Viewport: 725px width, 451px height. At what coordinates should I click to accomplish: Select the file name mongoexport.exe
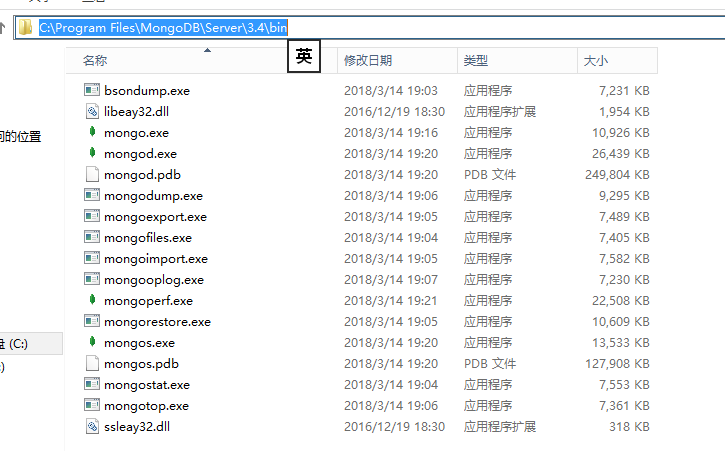155,217
